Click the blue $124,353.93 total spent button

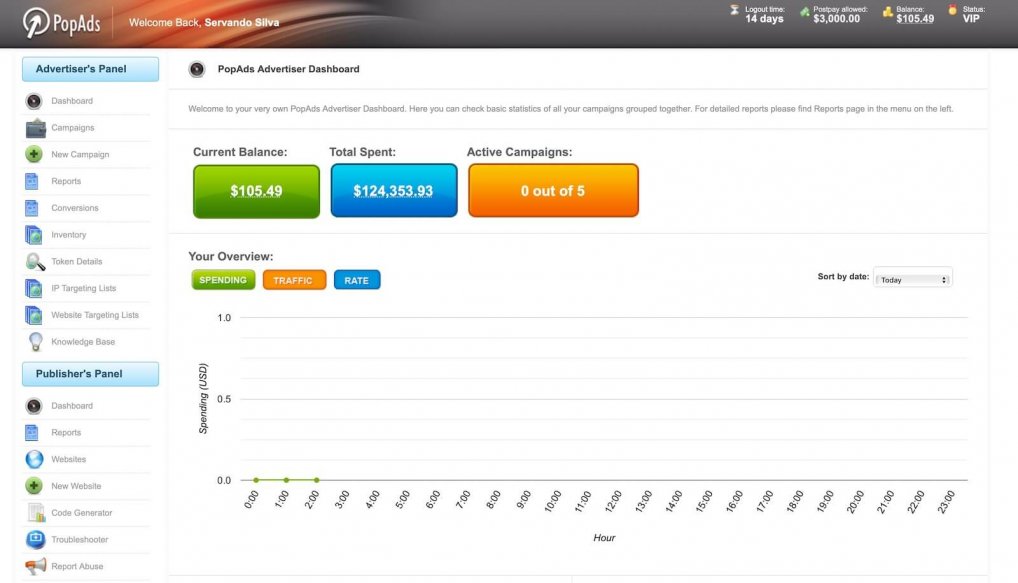coord(393,190)
